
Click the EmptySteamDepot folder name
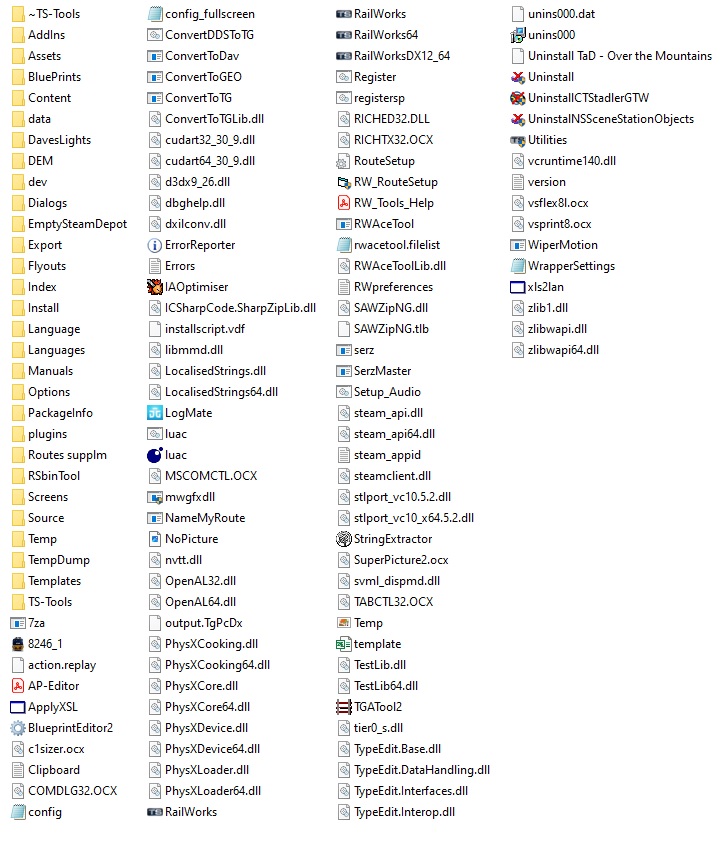78,224
